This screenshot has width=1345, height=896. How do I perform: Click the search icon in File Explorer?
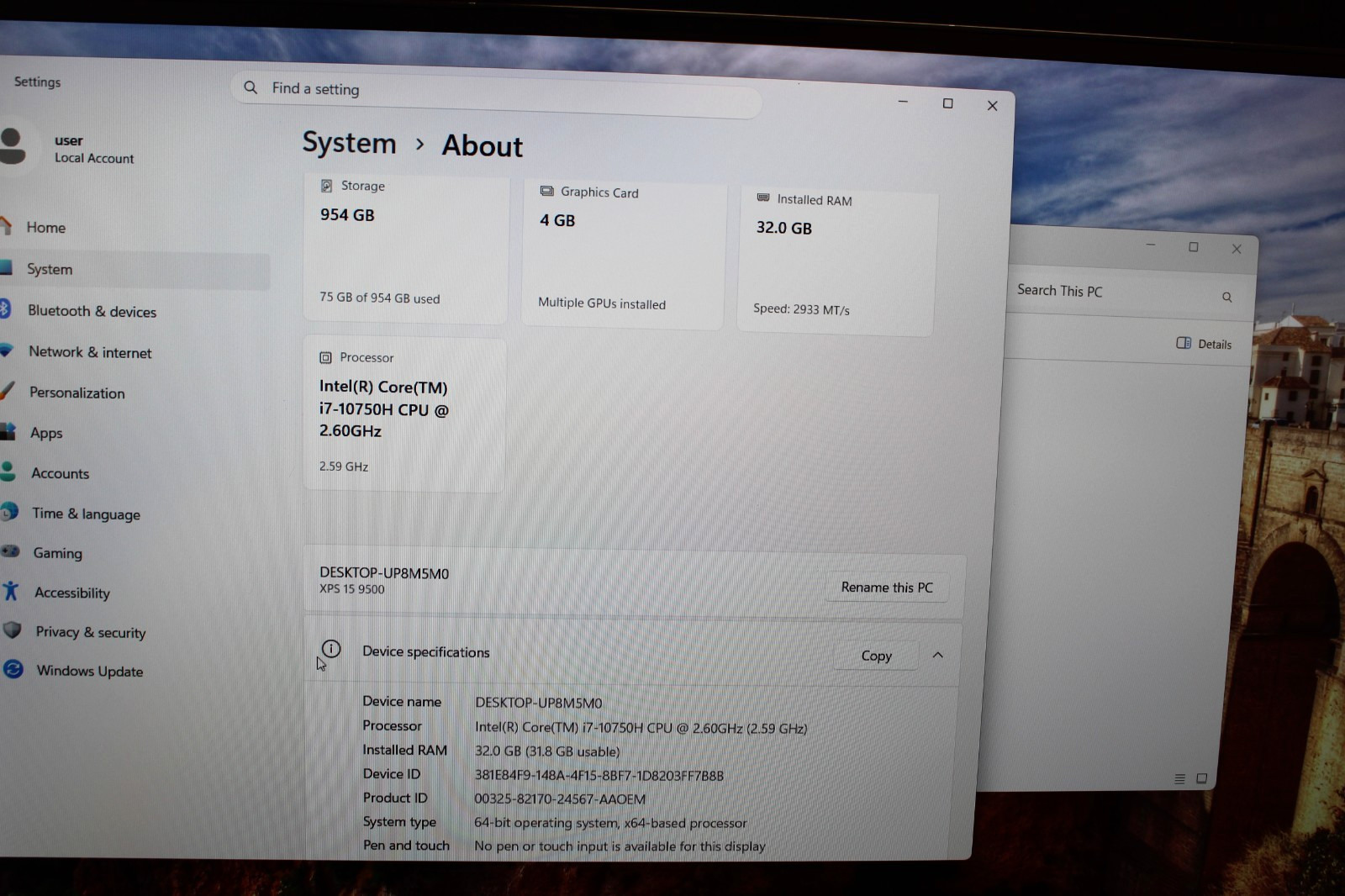pos(1227,298)
